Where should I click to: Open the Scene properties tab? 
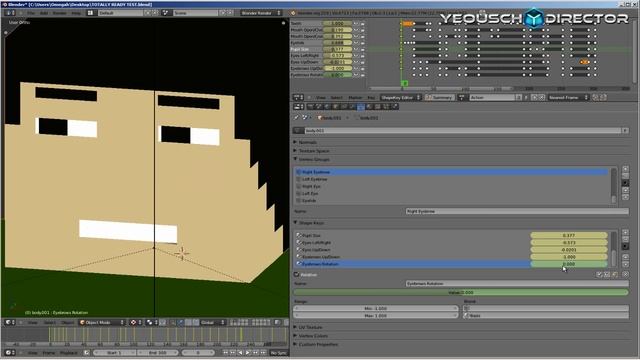tap(319, 107)
